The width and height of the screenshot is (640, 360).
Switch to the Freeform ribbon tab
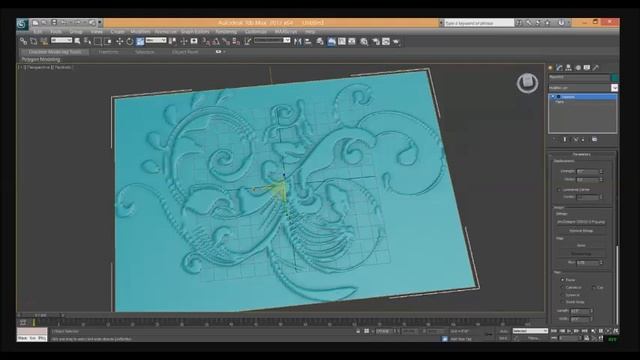tap(108, 52)
